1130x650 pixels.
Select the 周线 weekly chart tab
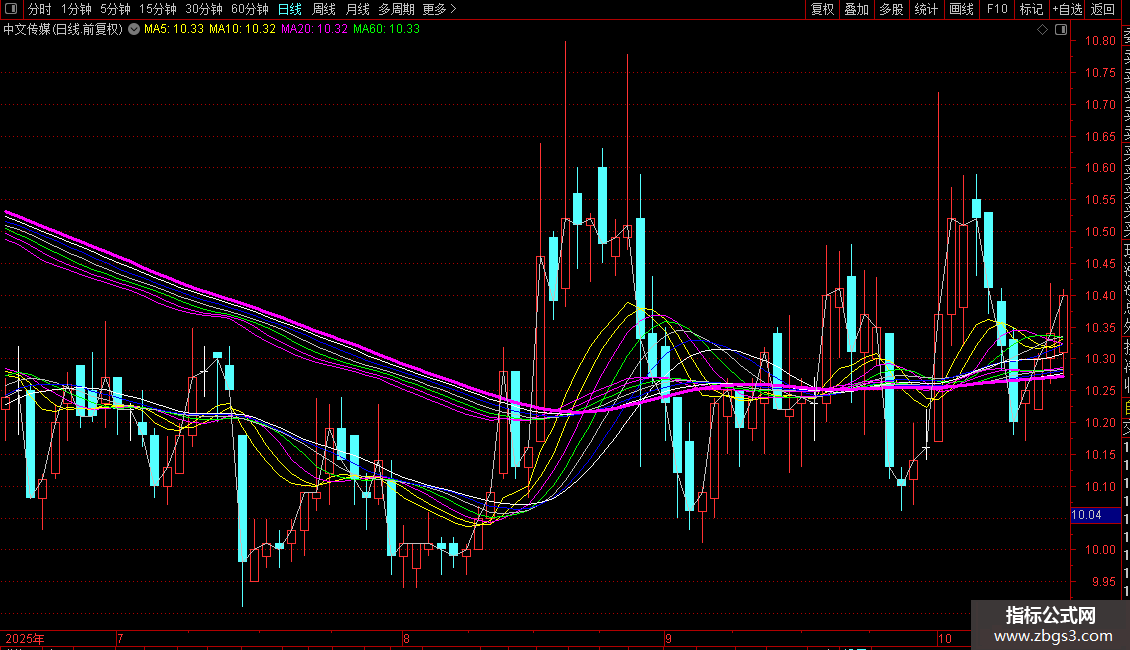click(324, 10)
